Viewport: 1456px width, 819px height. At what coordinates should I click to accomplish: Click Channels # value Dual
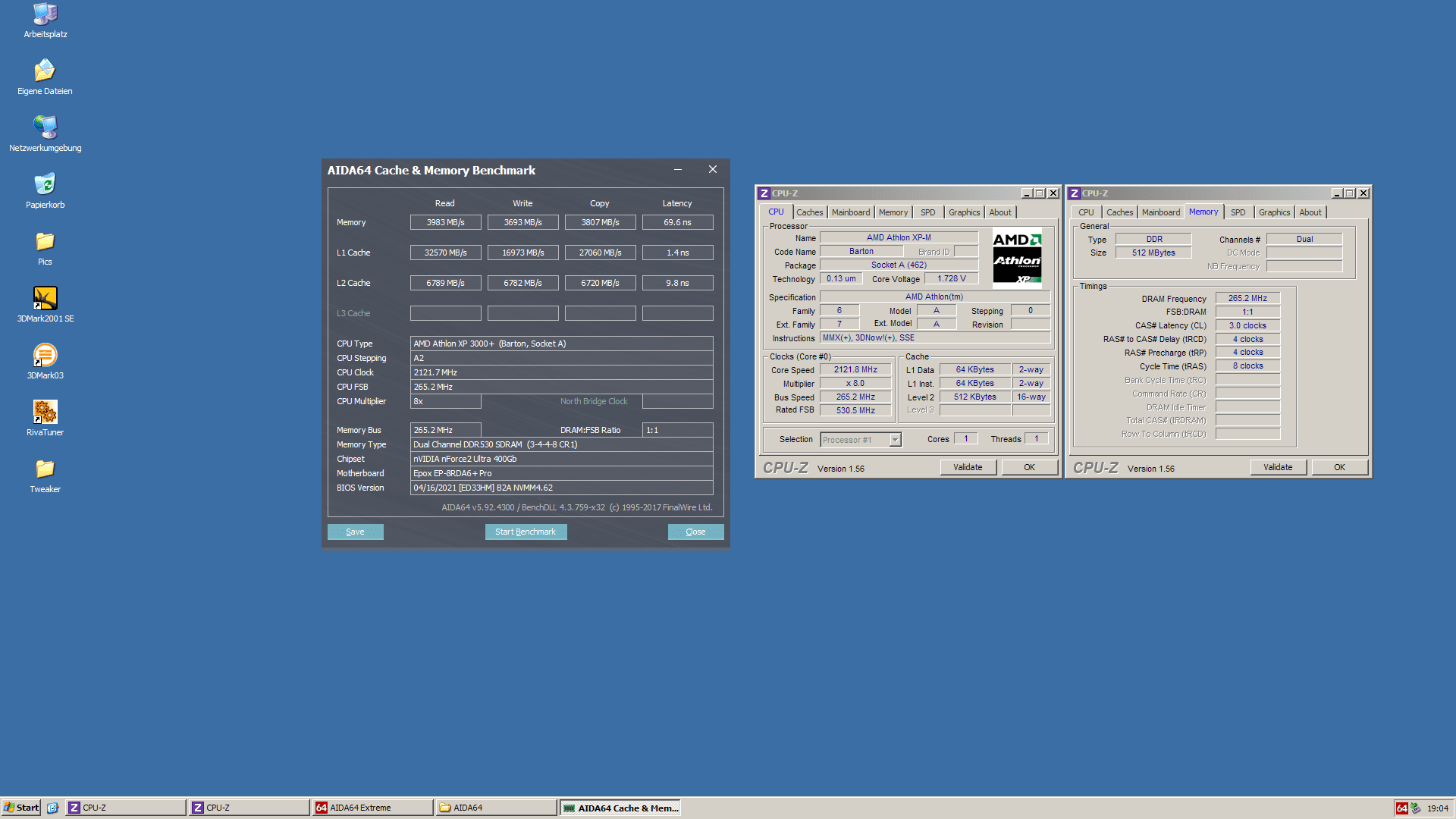(1304, 239)
